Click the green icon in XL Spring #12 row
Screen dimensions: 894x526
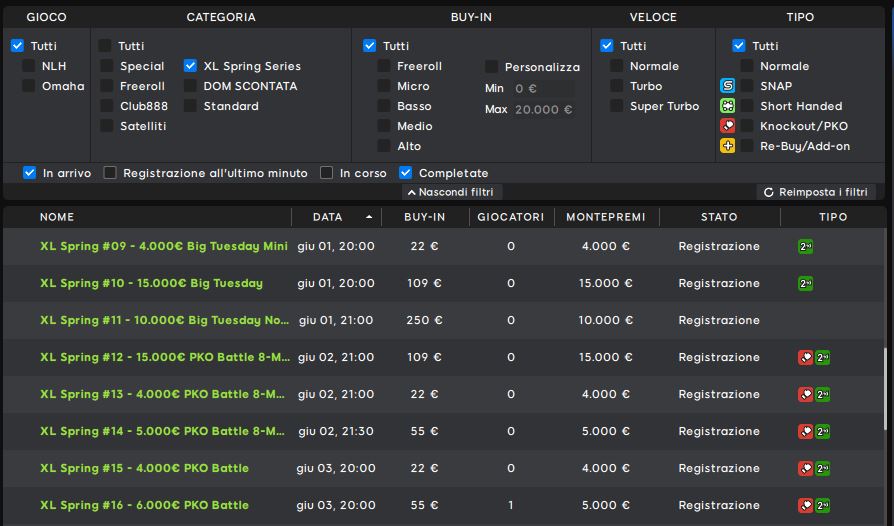[822, 357]
